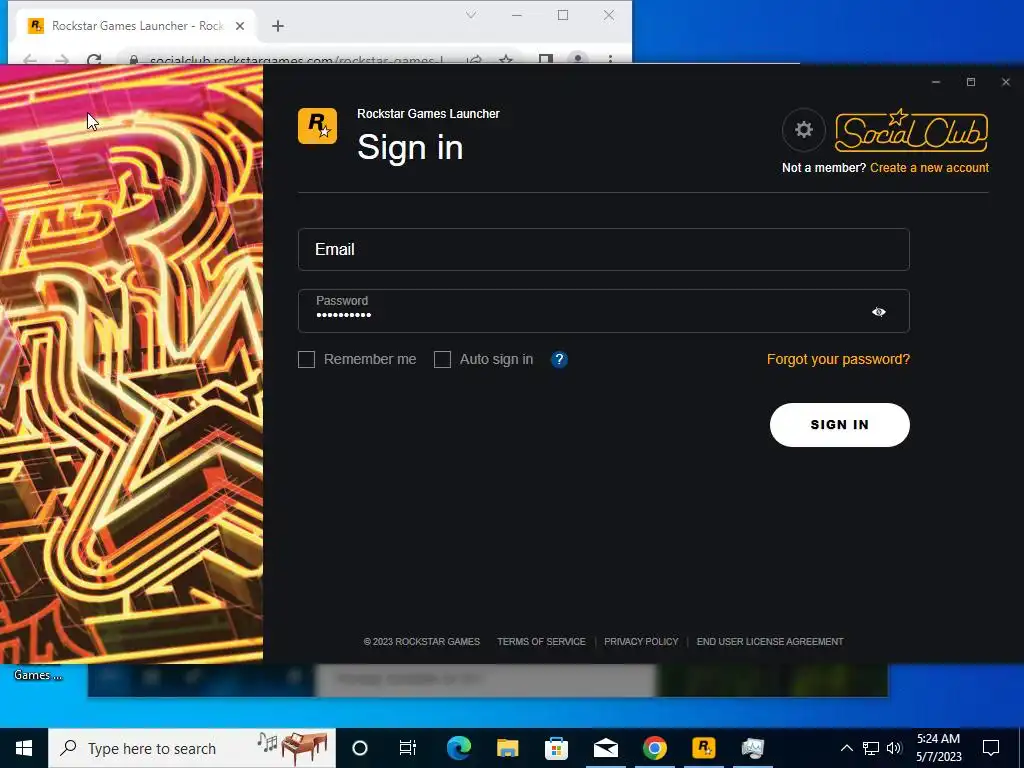Image resolution: width=1024 pixels, height=768 pixels.
Task: Open the launcher settings gear icon
Action: tap(803, 130)
